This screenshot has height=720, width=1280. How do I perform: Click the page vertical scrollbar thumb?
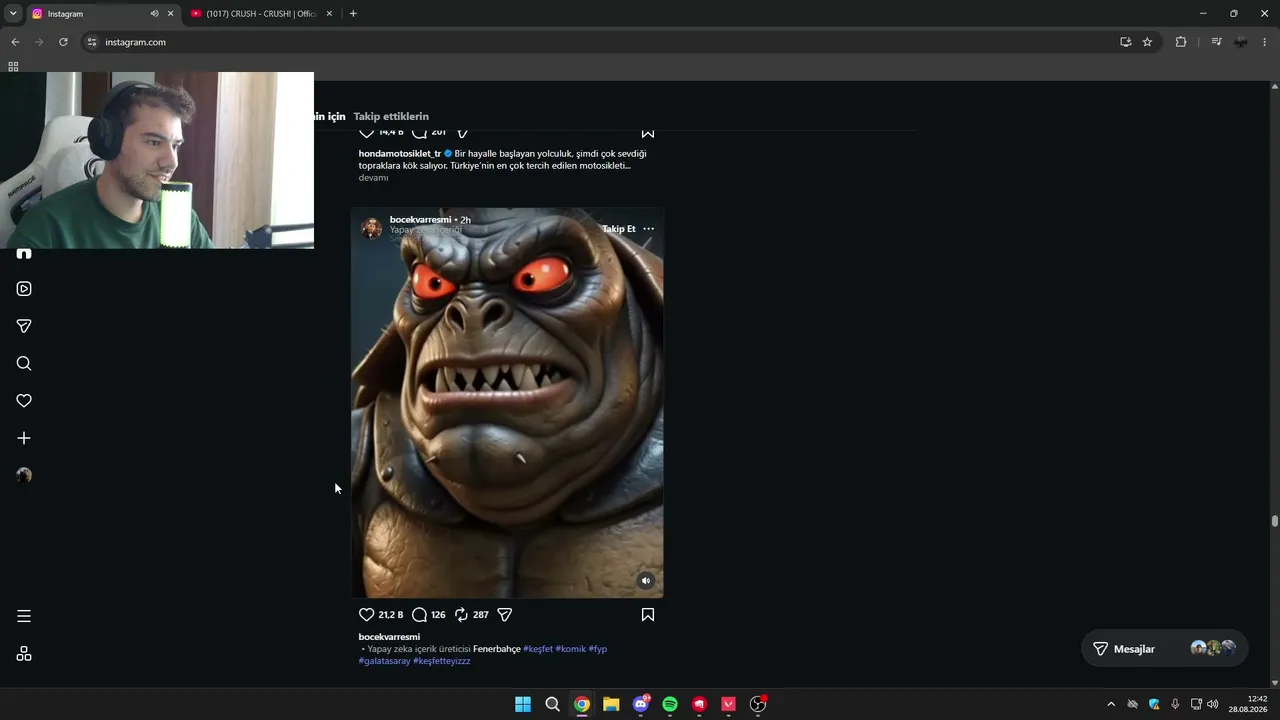tap(1275, 521)
